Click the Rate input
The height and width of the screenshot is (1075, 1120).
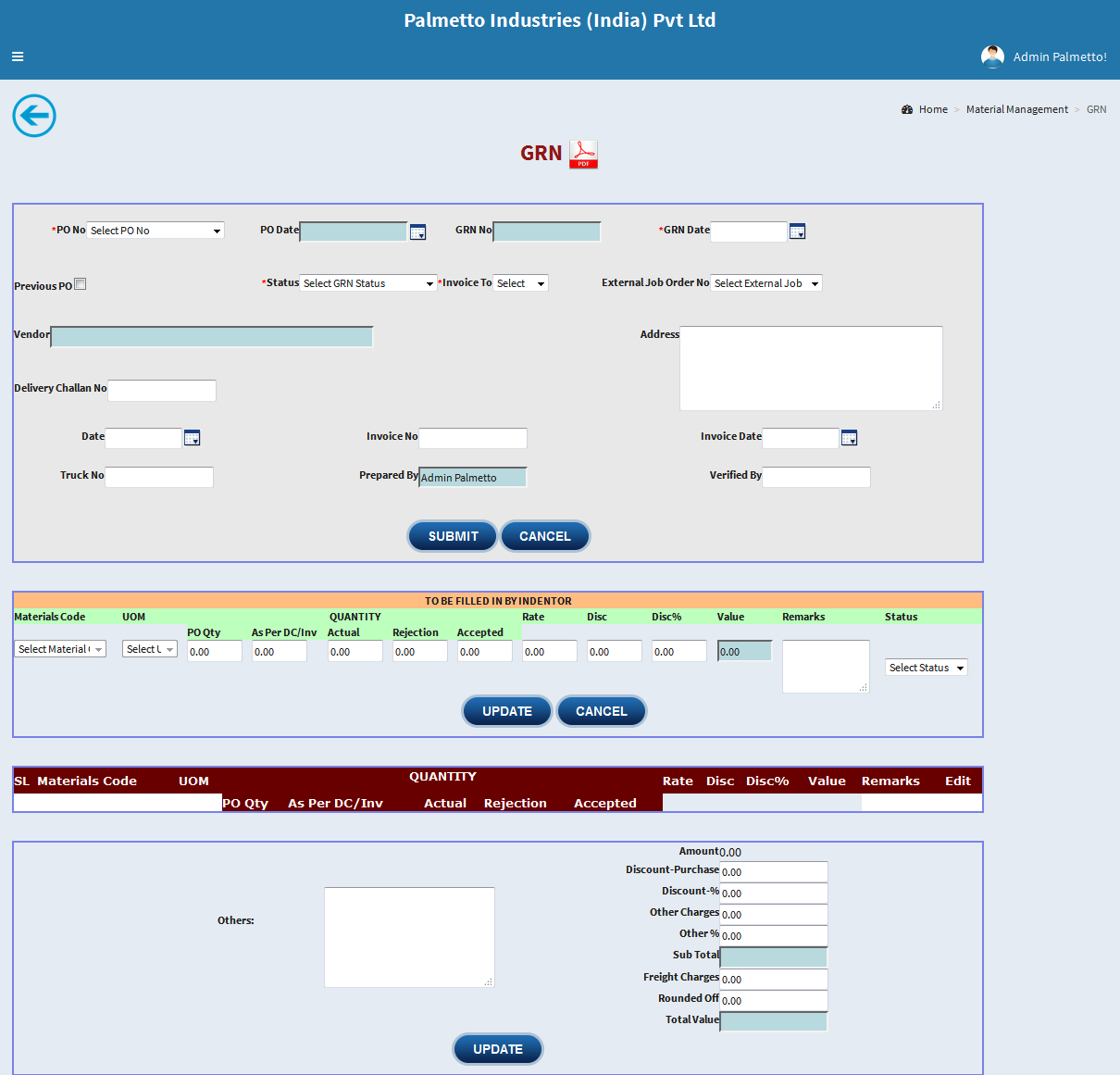point(550,651)
